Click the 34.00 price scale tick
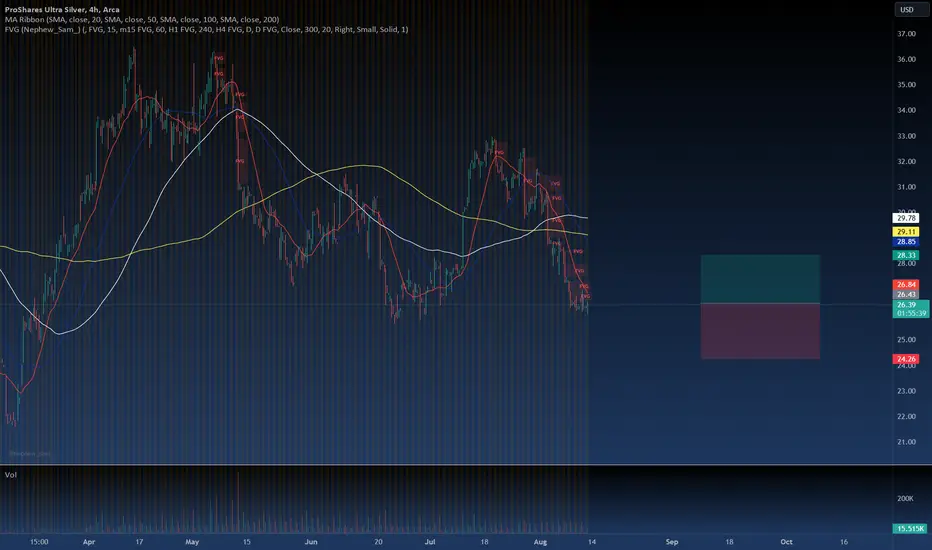The height and width of the screenshot is (550, 932). click(906, 111)
